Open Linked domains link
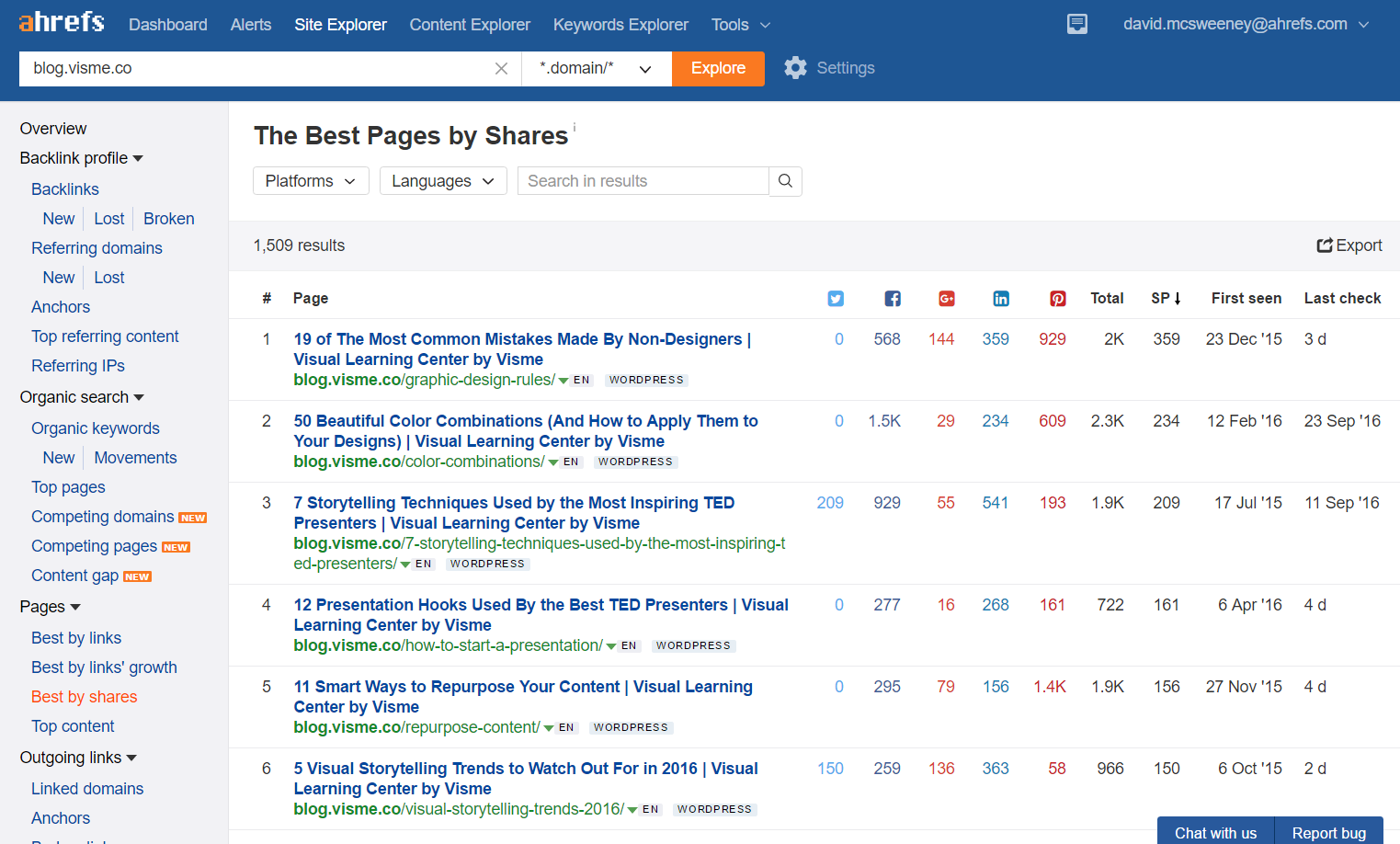 pos(87,789)
